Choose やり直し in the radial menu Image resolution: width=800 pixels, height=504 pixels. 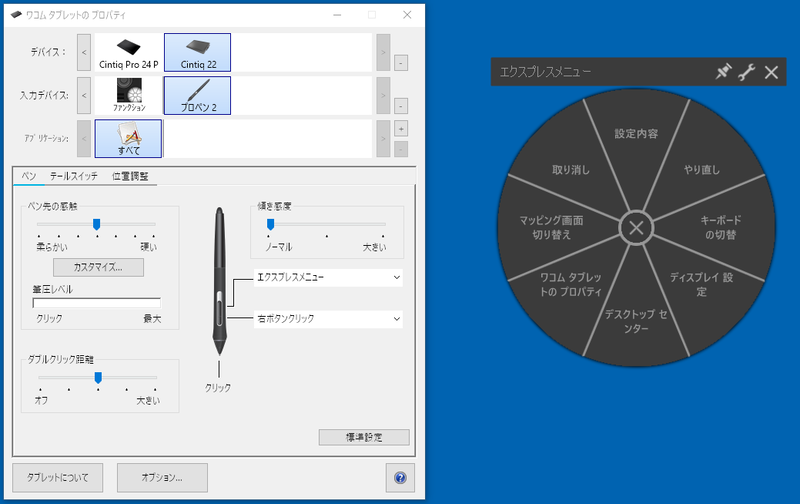(x=702, y=169)
